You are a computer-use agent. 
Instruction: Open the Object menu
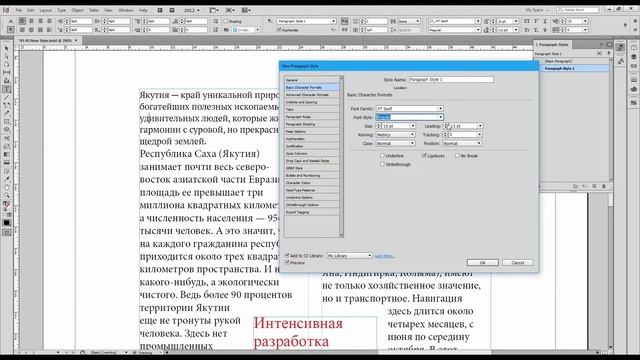coord(77,10)
